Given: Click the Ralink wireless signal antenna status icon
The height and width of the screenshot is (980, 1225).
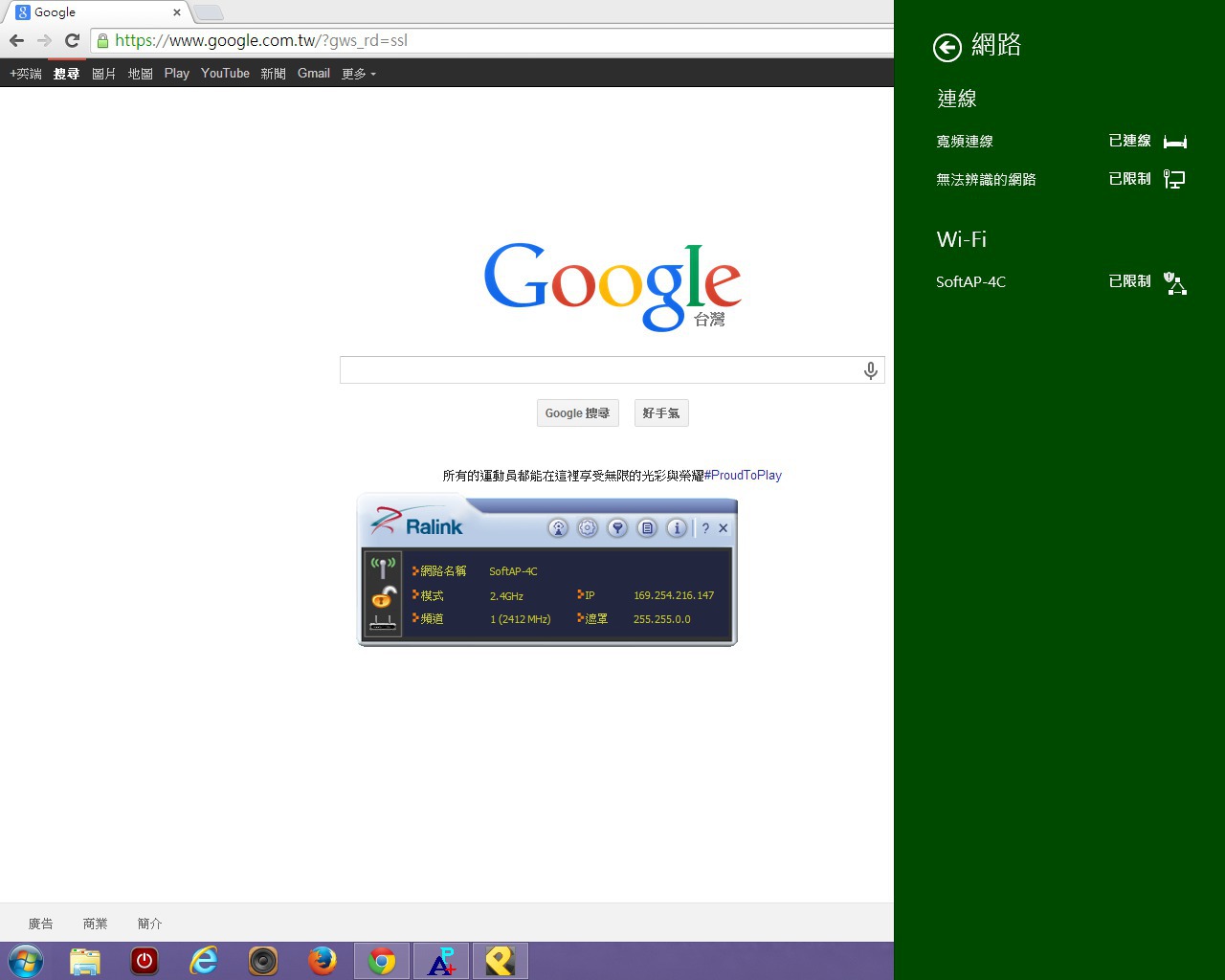Looking at the screenshot, I should pos(383,568).
